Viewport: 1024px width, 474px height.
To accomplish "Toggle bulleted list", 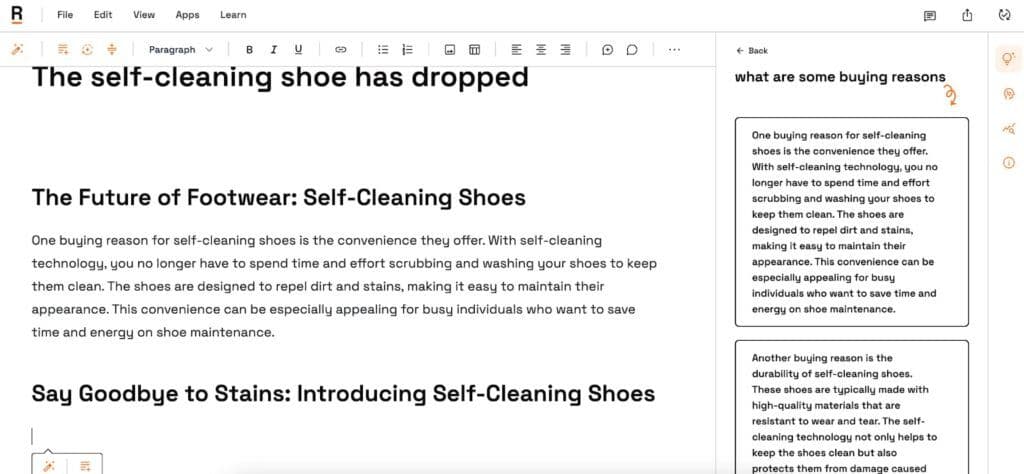I will tap(383, 50).
